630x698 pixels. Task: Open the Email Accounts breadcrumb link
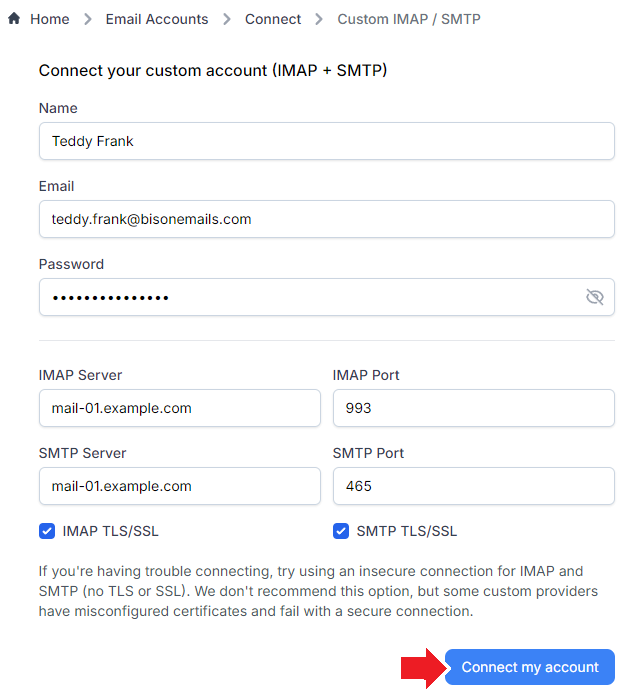coord(157,19)
